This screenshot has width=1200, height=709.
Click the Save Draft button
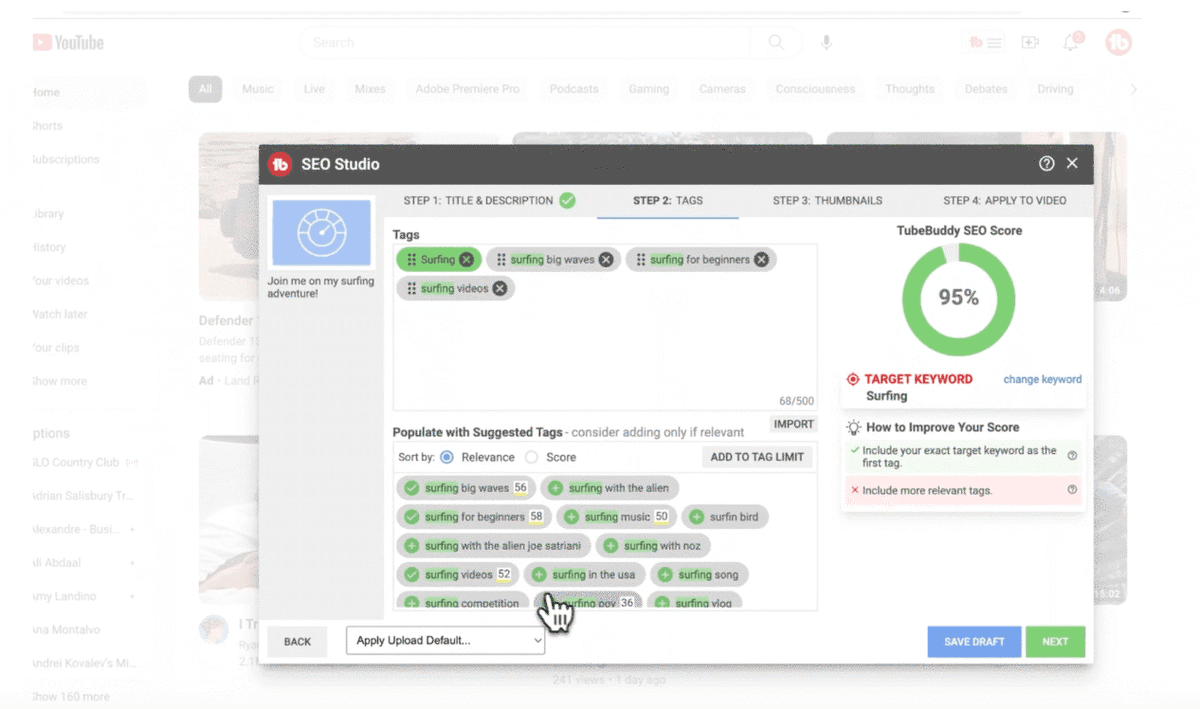tap(973, 642)
